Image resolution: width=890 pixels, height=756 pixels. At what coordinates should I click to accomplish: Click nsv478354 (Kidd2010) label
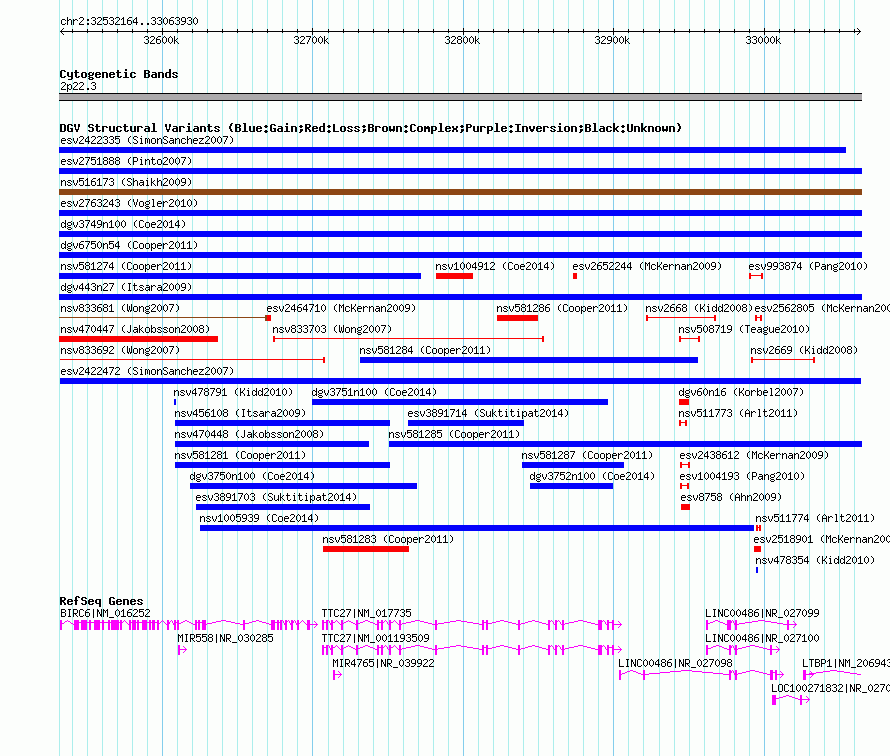(815, 560)
